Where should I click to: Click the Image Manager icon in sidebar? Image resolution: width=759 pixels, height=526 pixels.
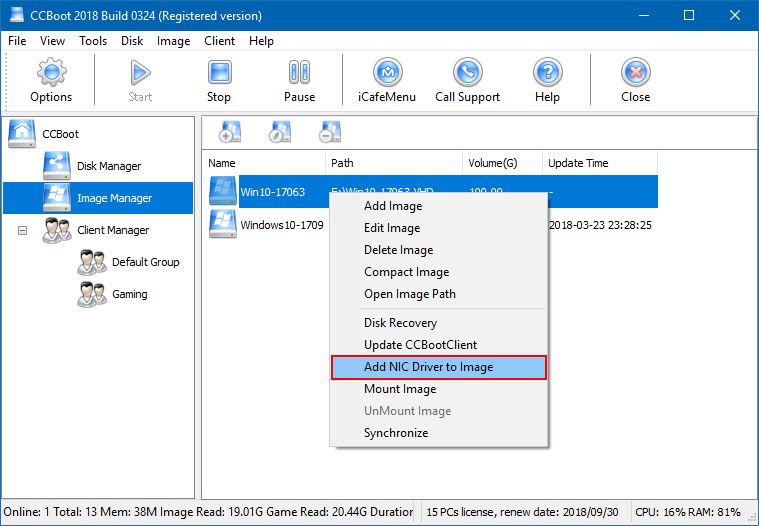57,197
